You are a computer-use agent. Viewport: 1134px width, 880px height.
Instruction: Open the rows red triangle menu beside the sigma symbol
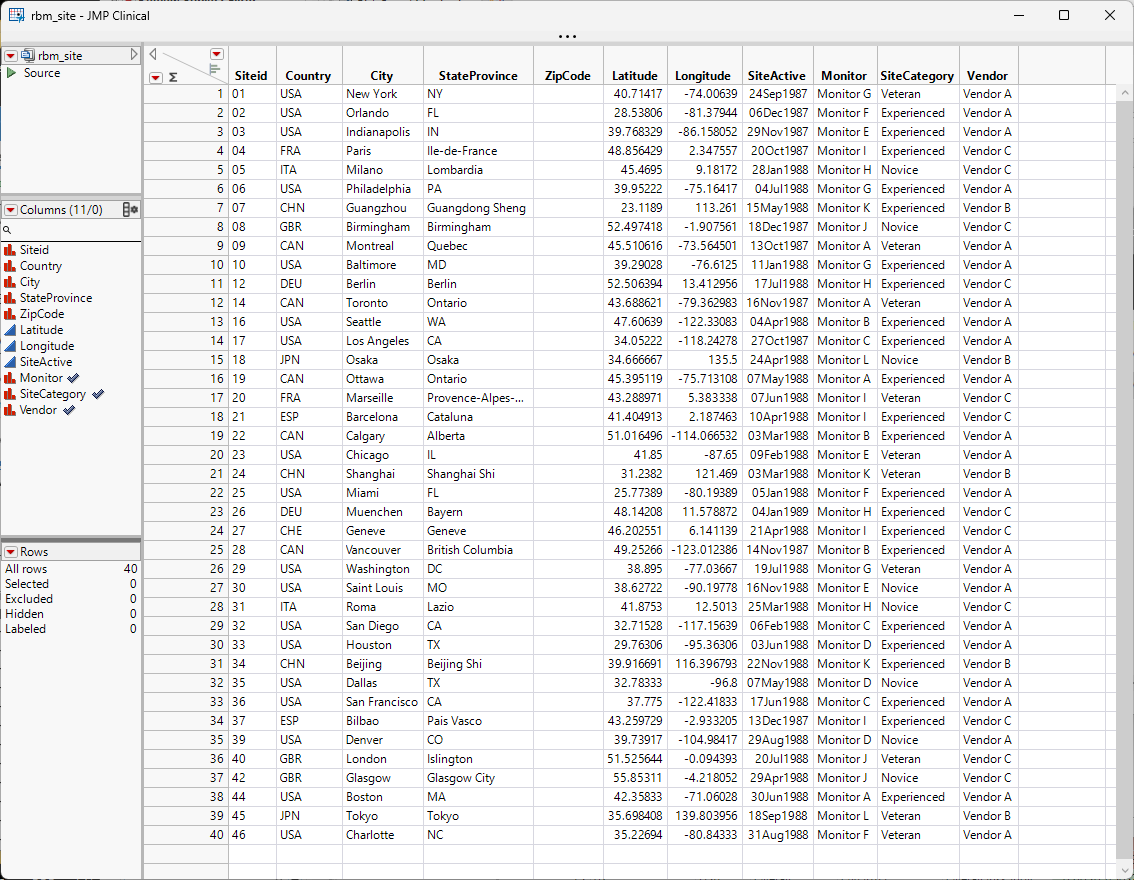coord(156,77)
